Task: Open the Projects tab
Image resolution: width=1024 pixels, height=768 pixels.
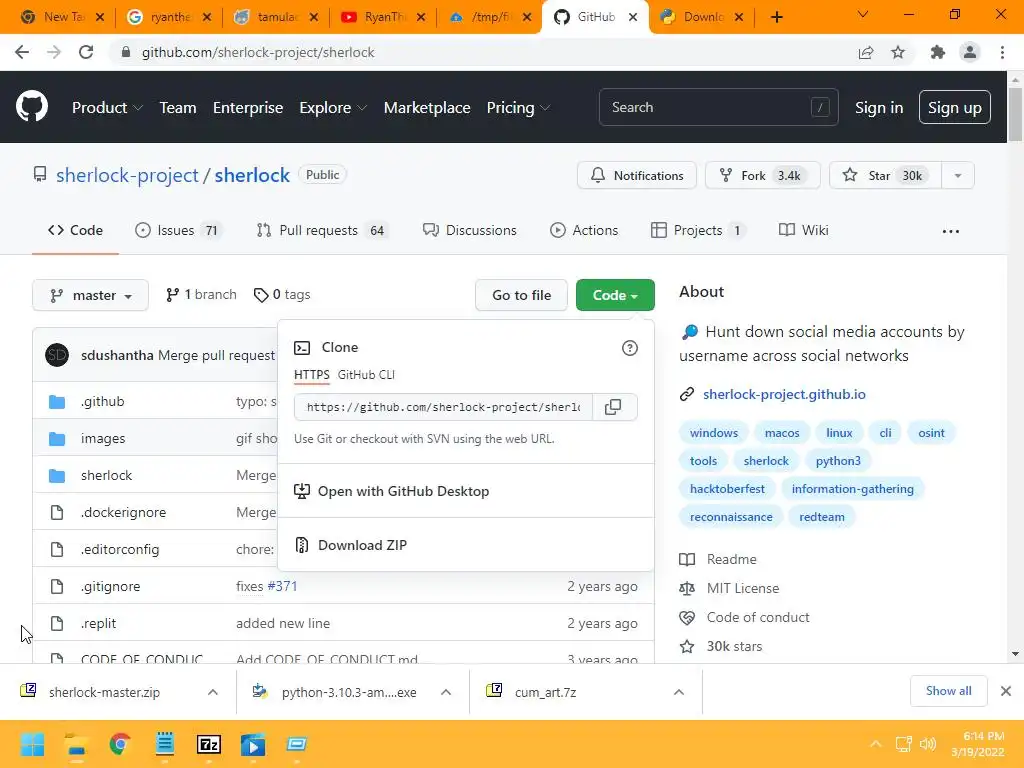Action: [698, 231]
